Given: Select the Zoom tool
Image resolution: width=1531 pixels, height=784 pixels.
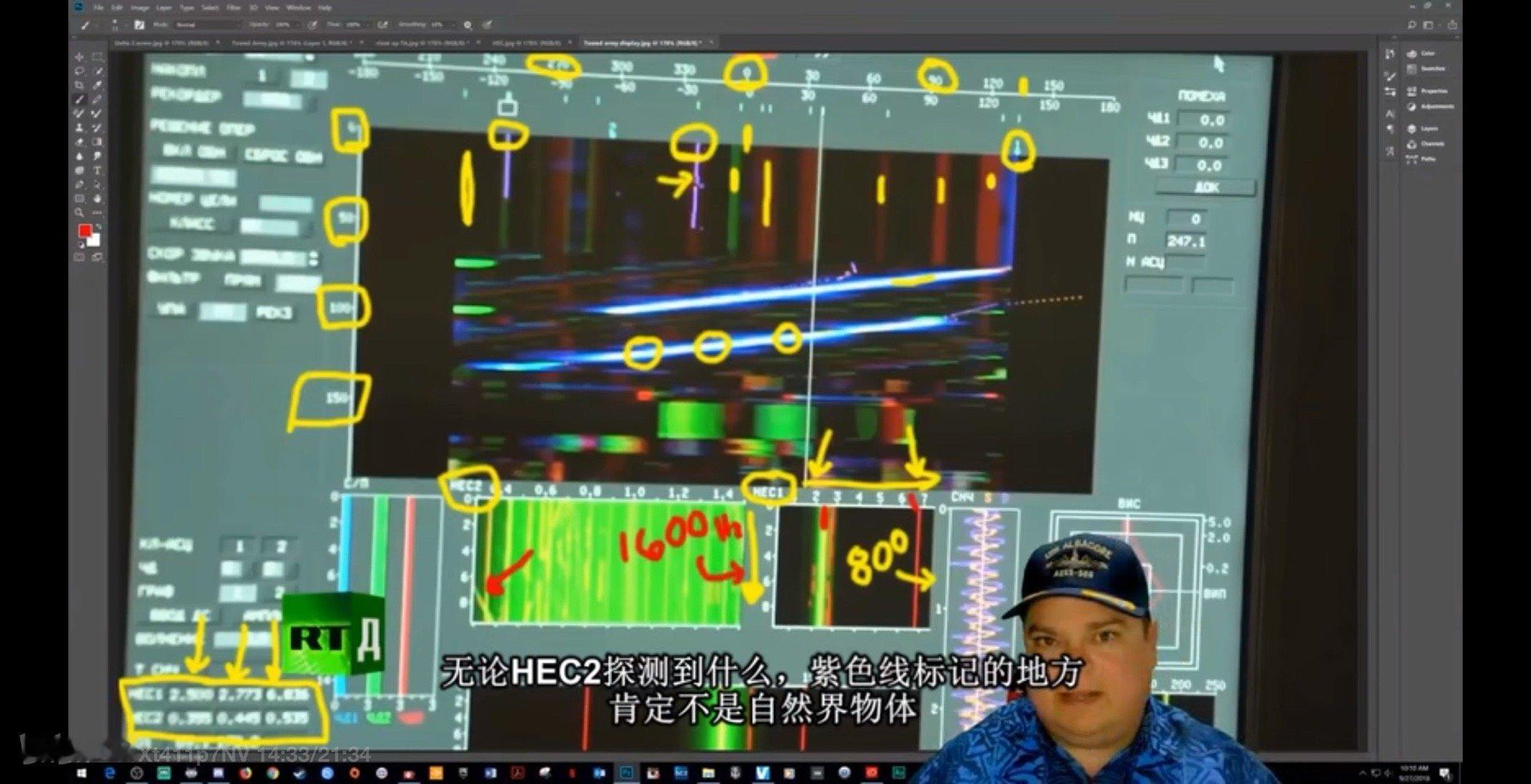Looking at the screenshot, I should pos(79,212).
